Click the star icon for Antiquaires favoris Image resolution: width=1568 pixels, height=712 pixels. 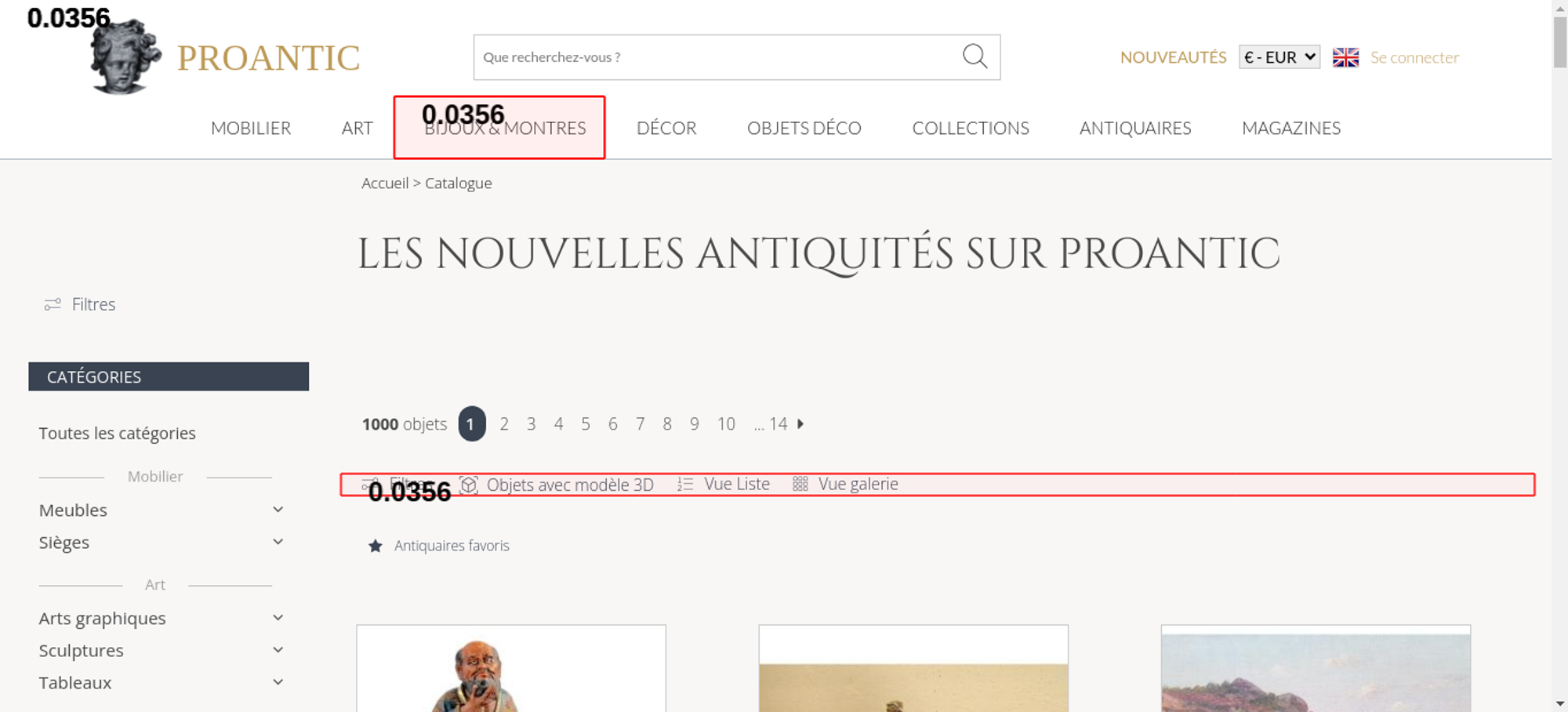(x=376, y=546)
